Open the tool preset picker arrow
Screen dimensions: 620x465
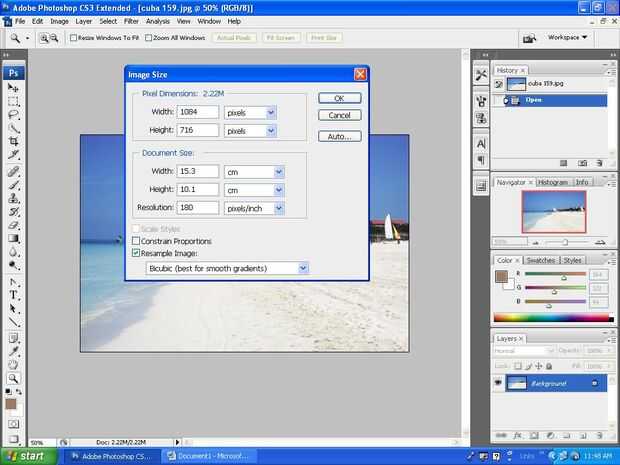point(27,38)
